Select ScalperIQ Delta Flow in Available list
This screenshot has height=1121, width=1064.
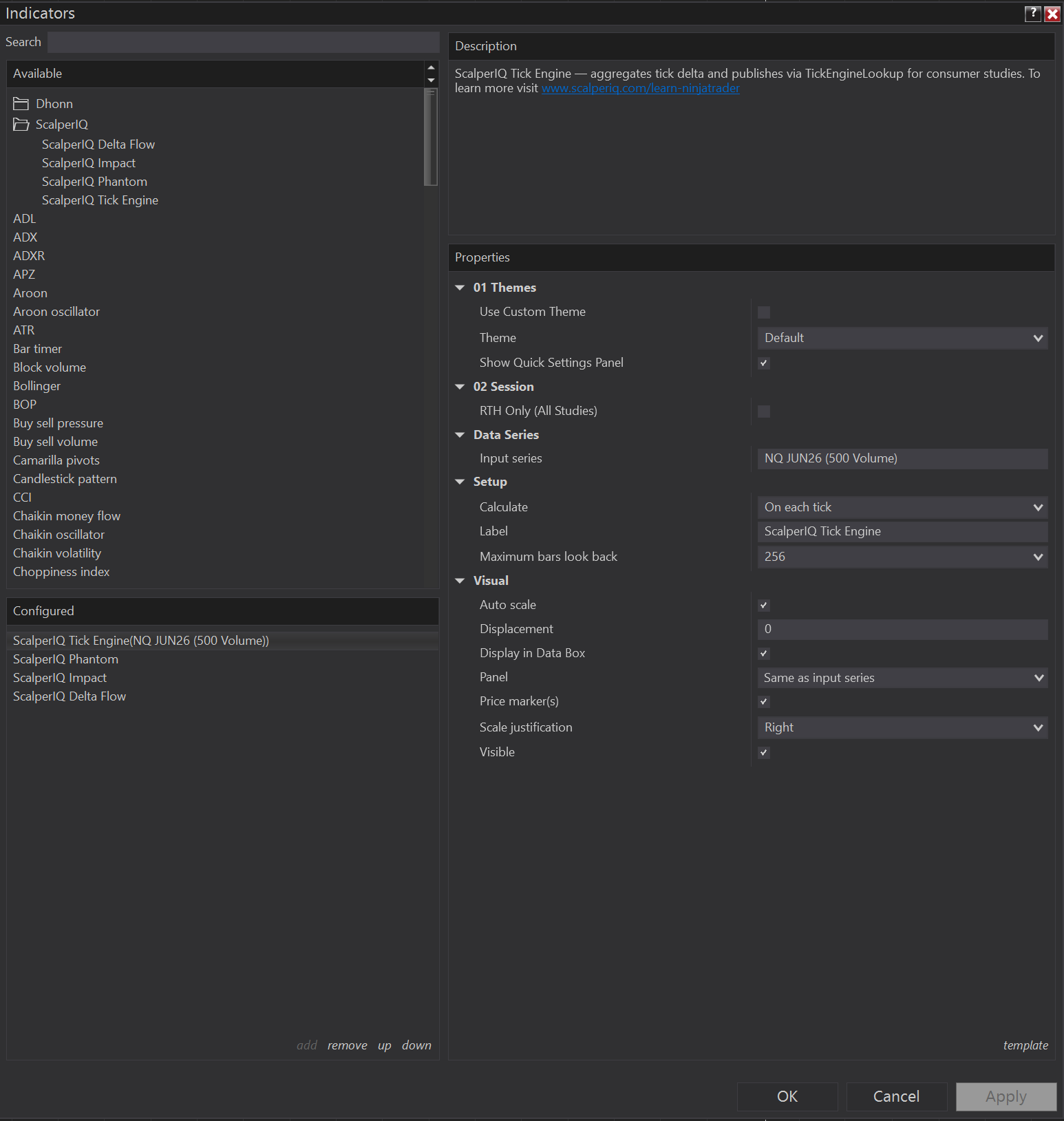click(x=98, y=145)
